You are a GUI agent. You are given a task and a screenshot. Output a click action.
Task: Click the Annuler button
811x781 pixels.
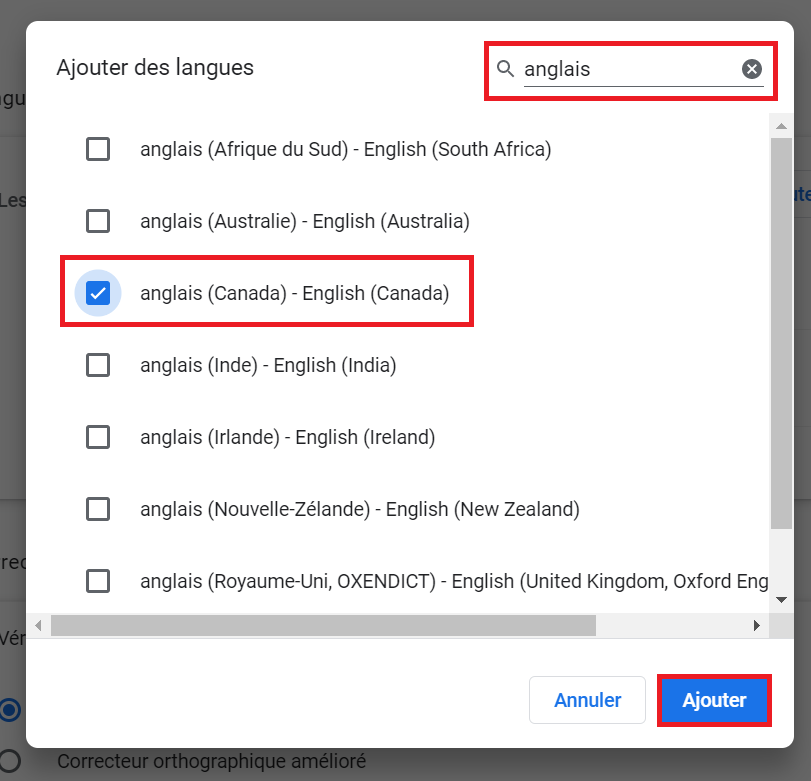pyautogui.click(x=587, y=700)
